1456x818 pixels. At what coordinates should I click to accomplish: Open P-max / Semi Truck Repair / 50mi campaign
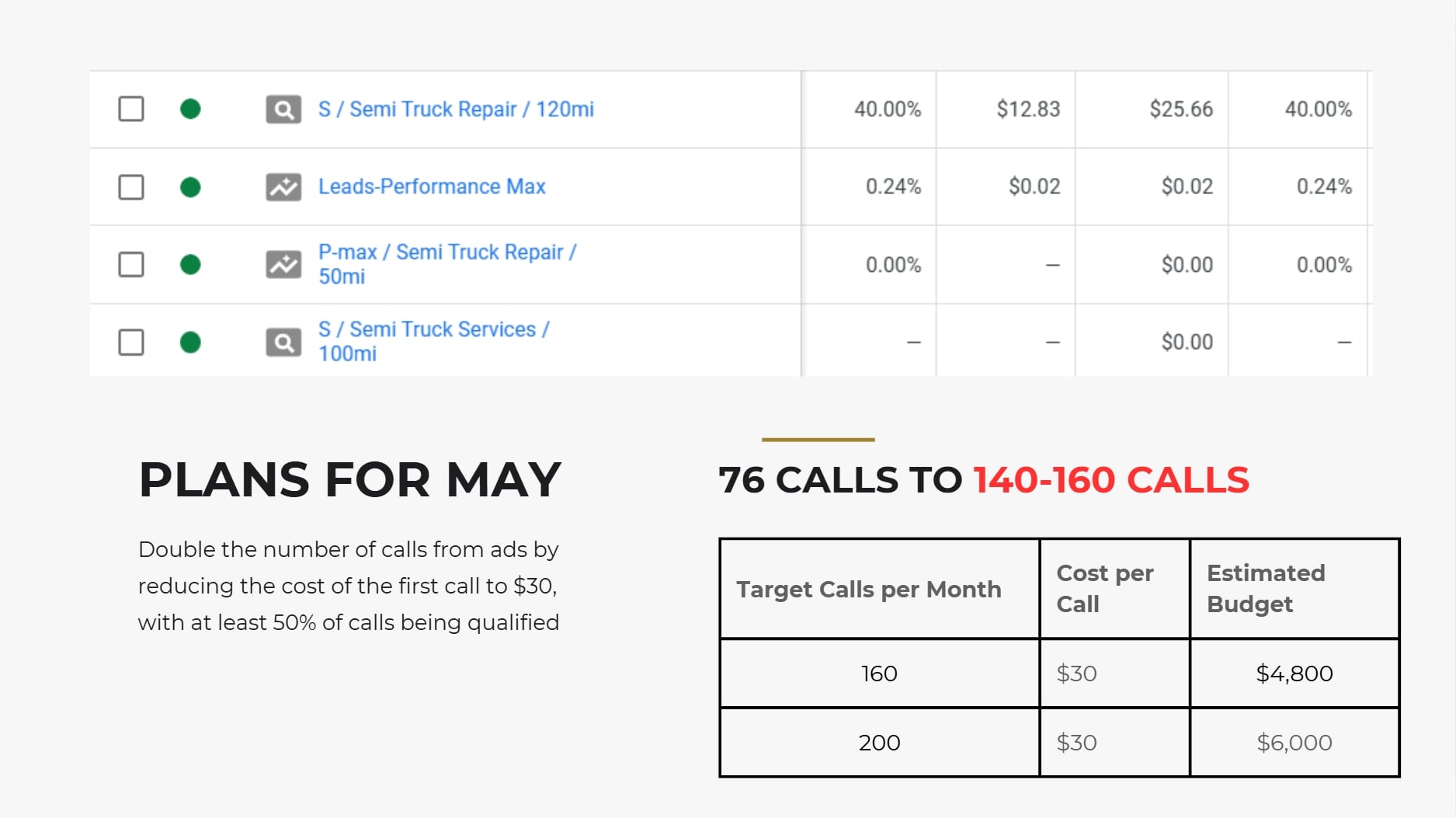pyautogui.click(x=447, y=263)
